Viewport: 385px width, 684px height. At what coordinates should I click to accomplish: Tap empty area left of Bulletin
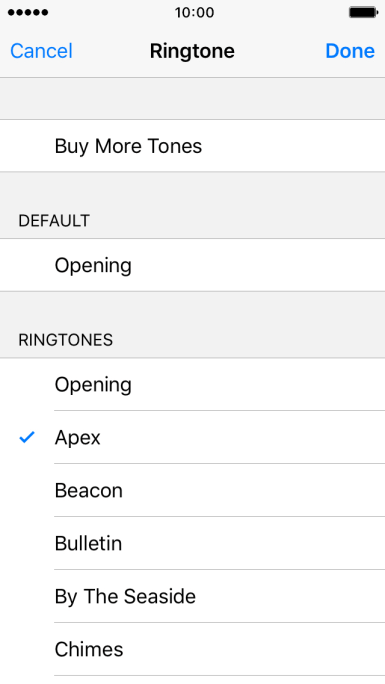point(27,543)
